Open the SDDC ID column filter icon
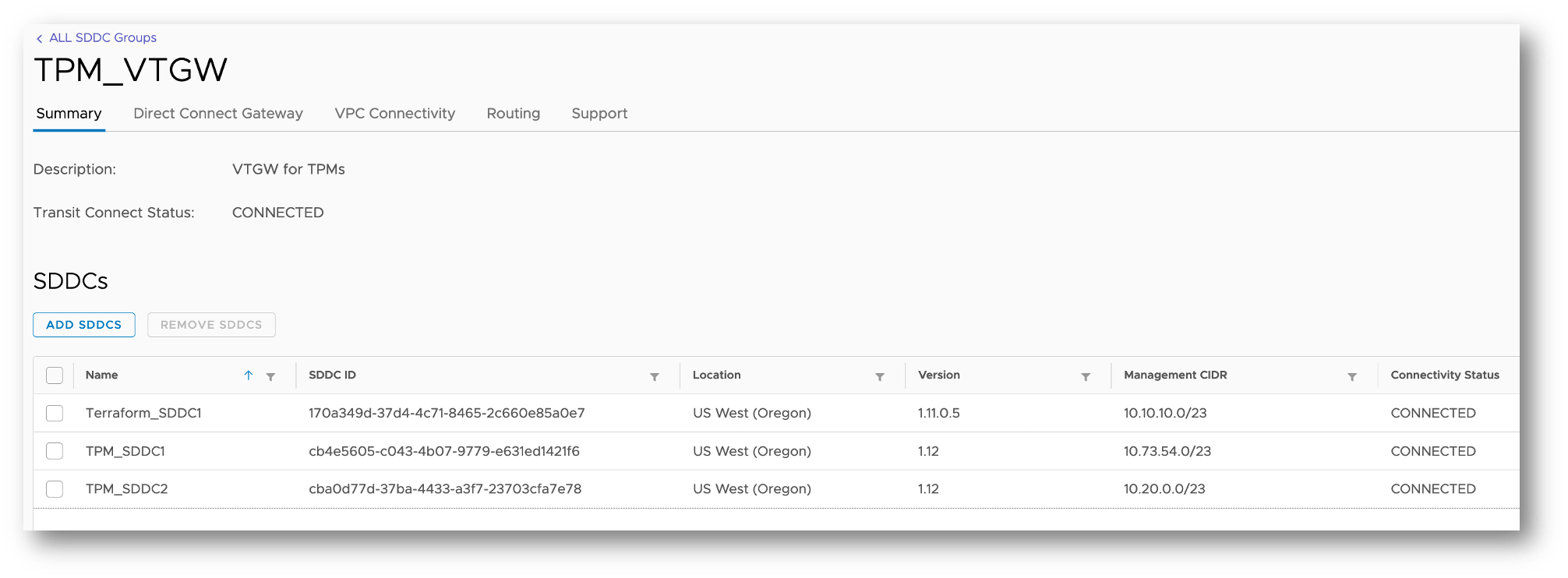 coord(655,376)
